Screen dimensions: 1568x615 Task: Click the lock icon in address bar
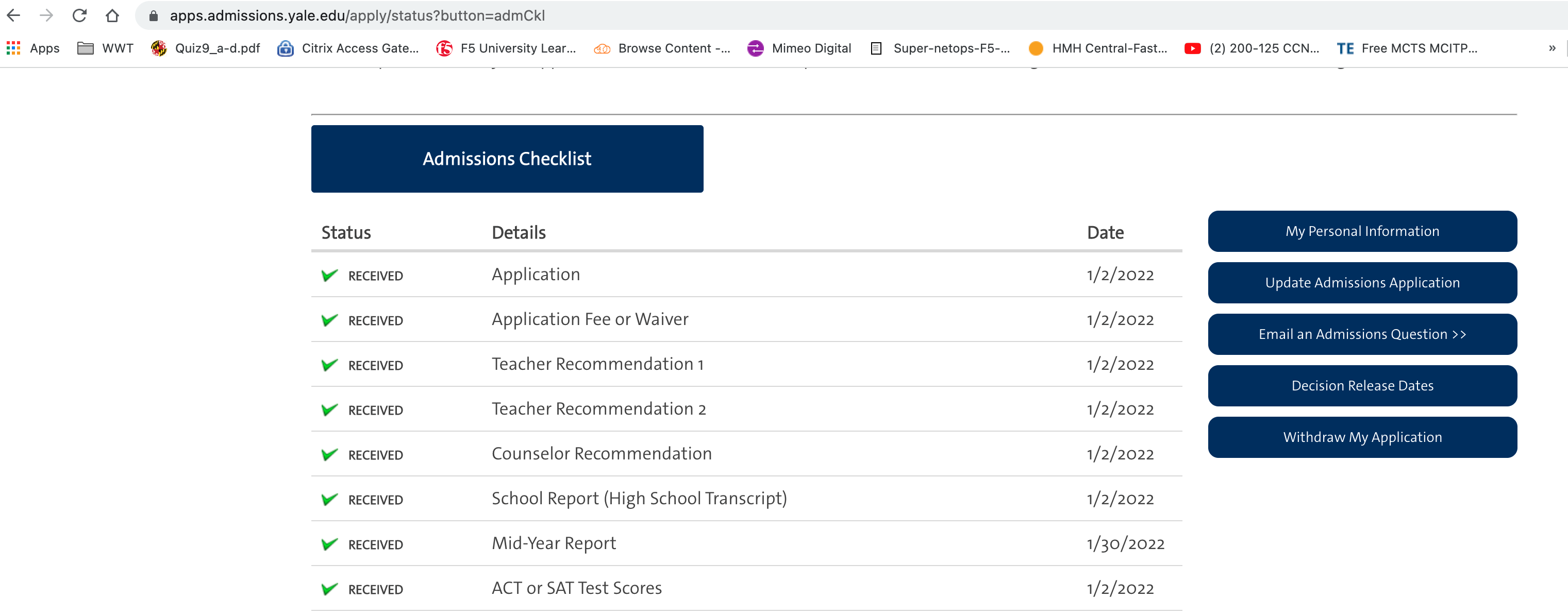click(154, 16)
